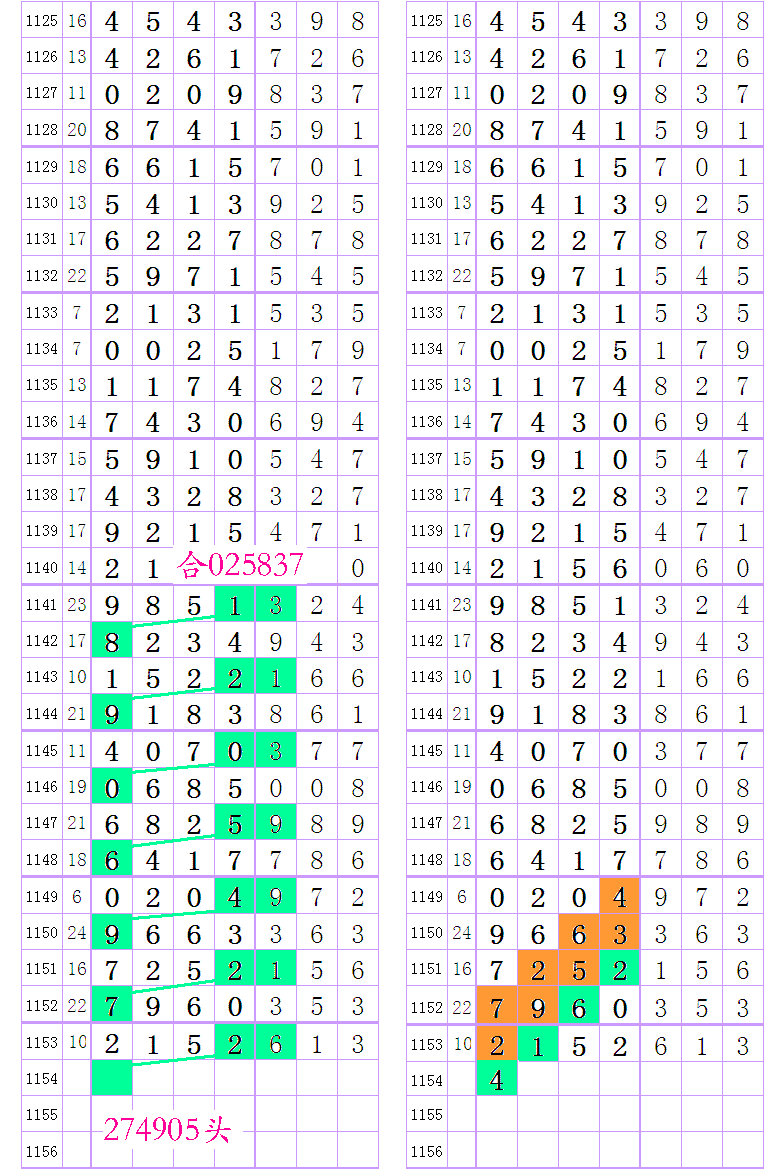
Task: Select orange cell 4 in right row 1149
Action: [620, 897]
